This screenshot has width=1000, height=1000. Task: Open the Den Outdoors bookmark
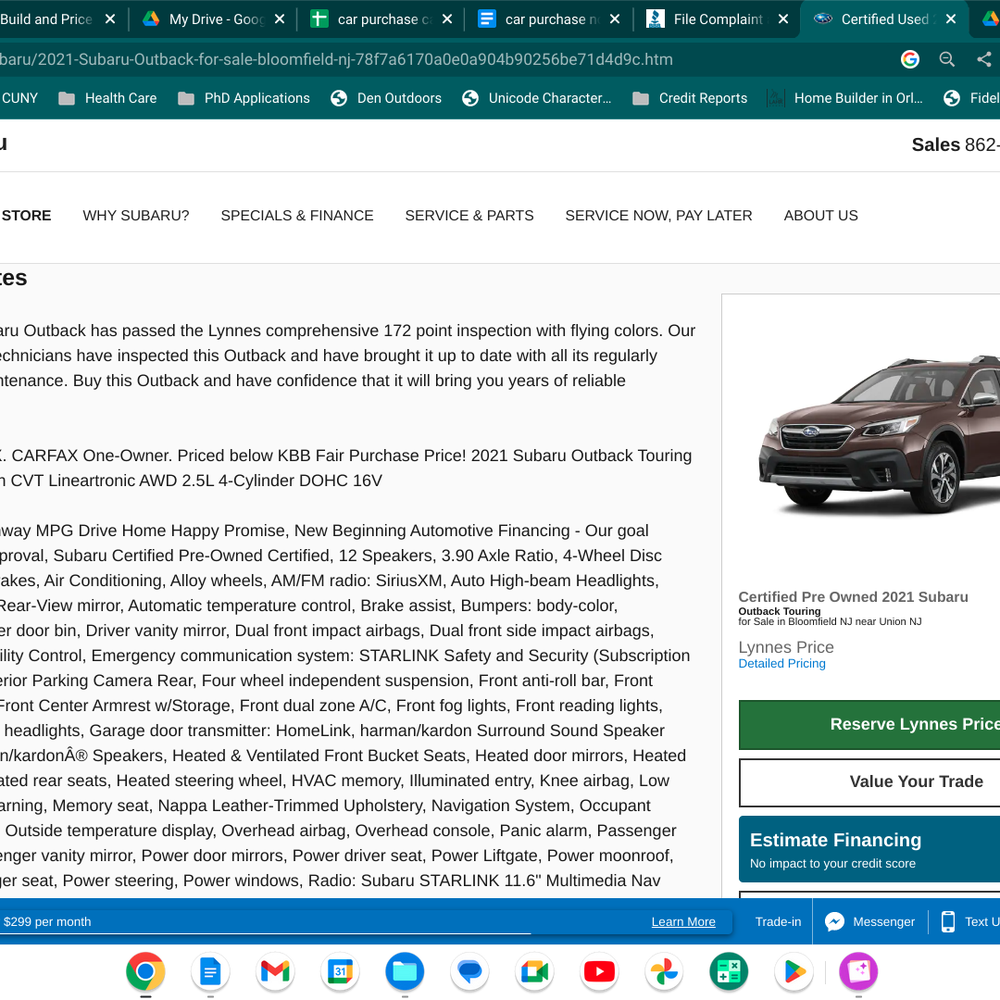pos(386,98)
